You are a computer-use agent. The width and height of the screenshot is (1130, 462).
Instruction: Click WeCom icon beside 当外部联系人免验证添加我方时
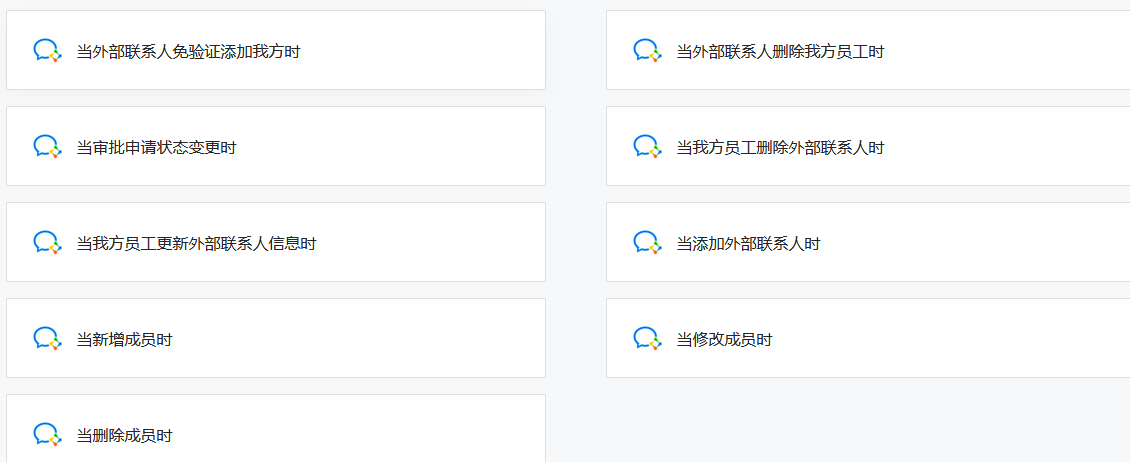(48, 50)
